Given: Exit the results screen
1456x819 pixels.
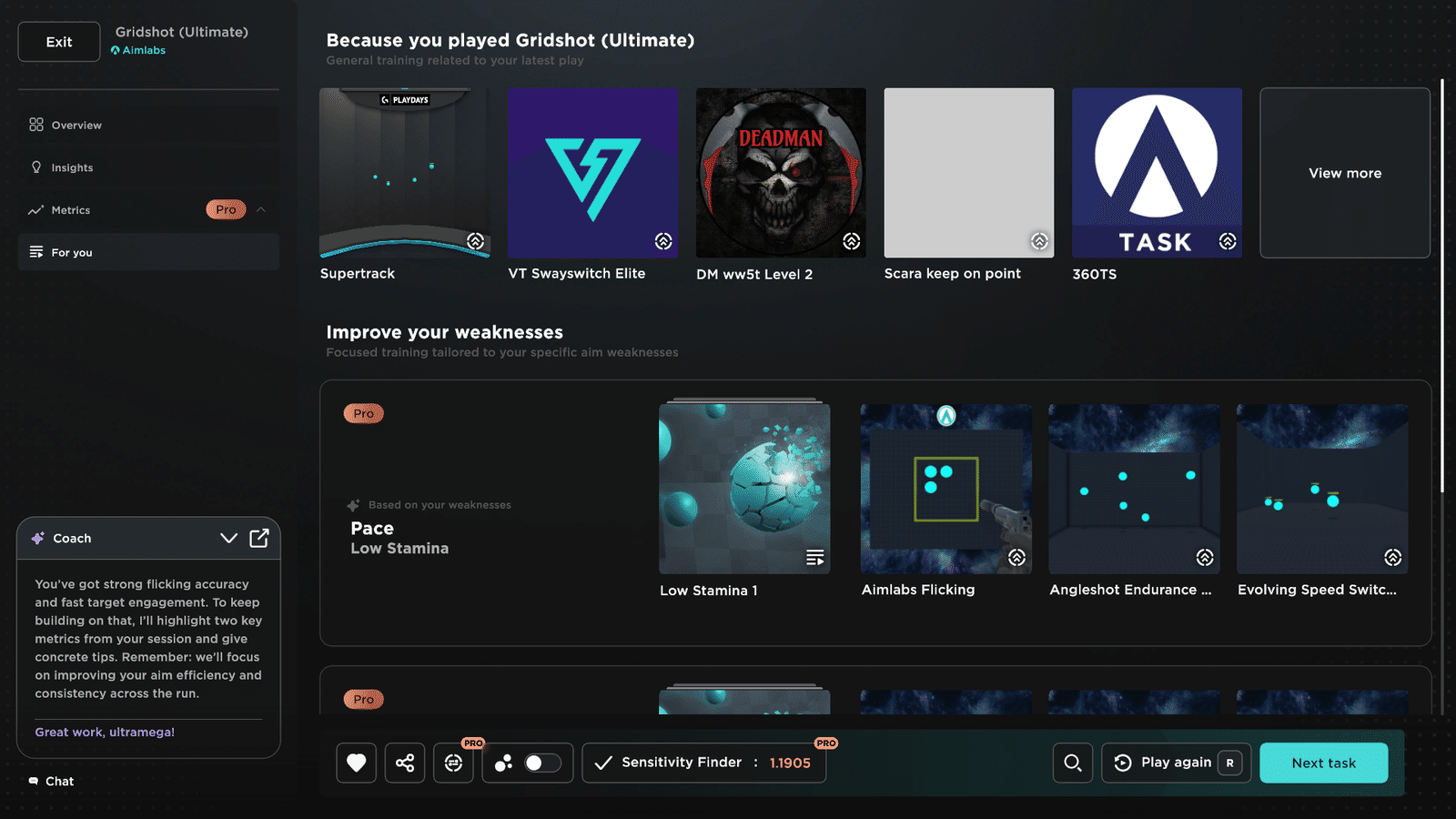Looking at the screenshot, I should [59, 42].
